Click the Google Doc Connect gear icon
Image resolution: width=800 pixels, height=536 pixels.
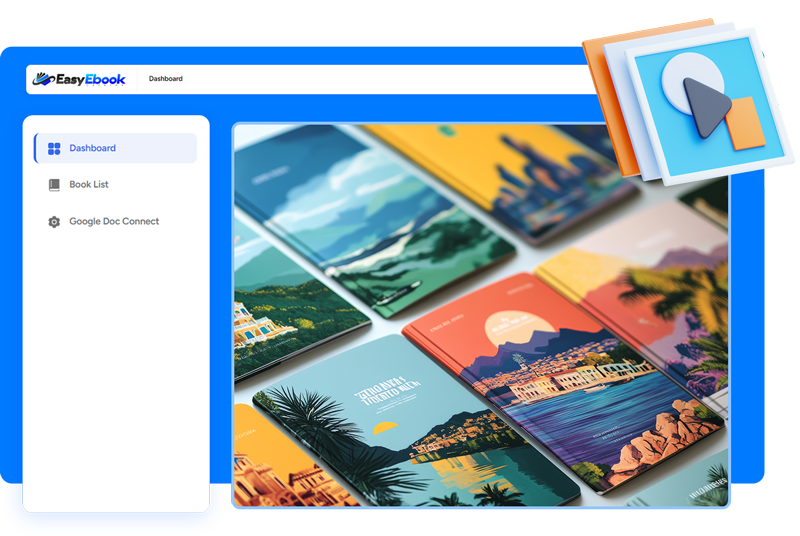point(54,222)
